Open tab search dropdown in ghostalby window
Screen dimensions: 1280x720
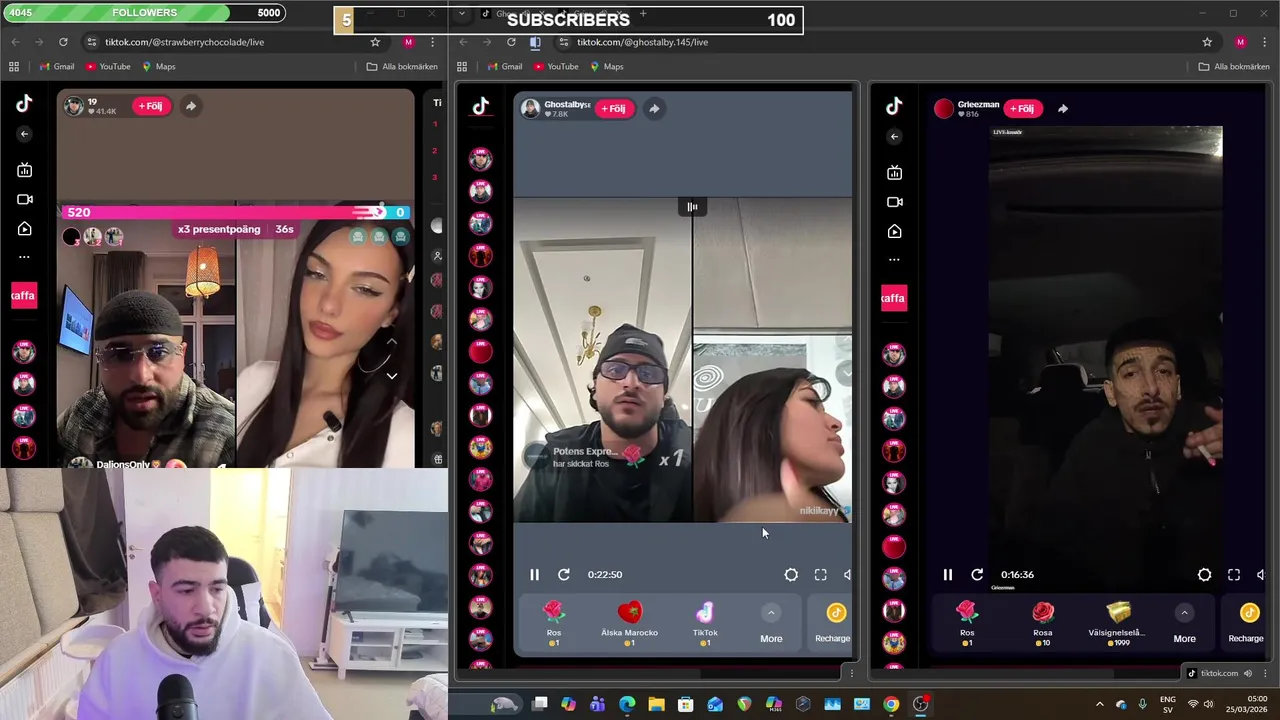click(x=461, y=14)
